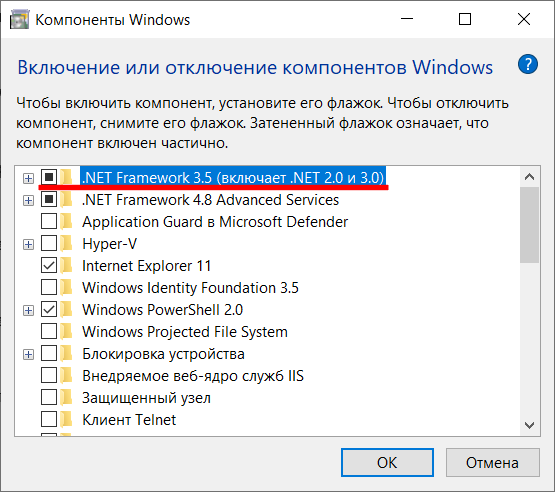
Task: Click the folder icon next to Клиент Telnet
Action: coord(66,419)
